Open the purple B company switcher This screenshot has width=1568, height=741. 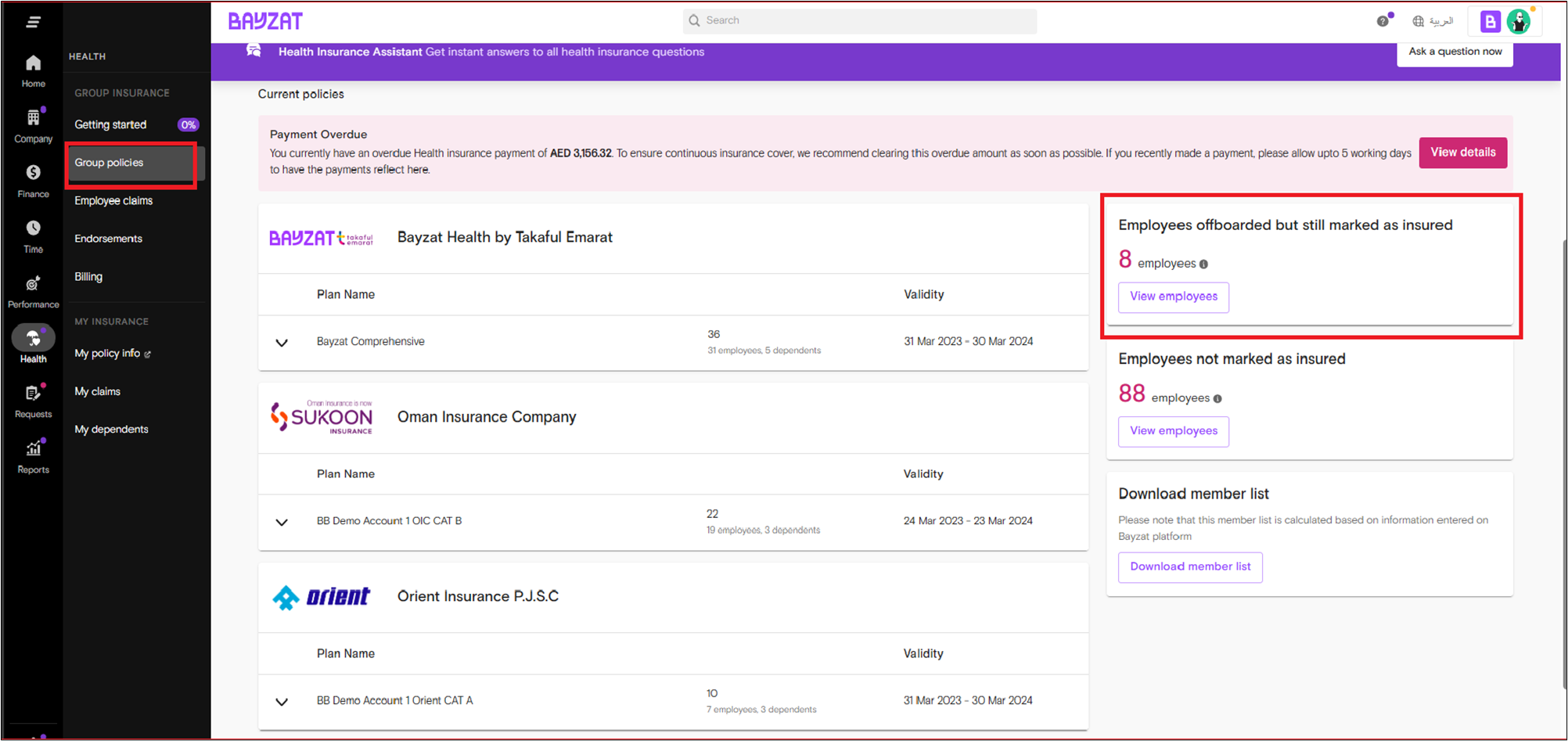click(1490, 22)
